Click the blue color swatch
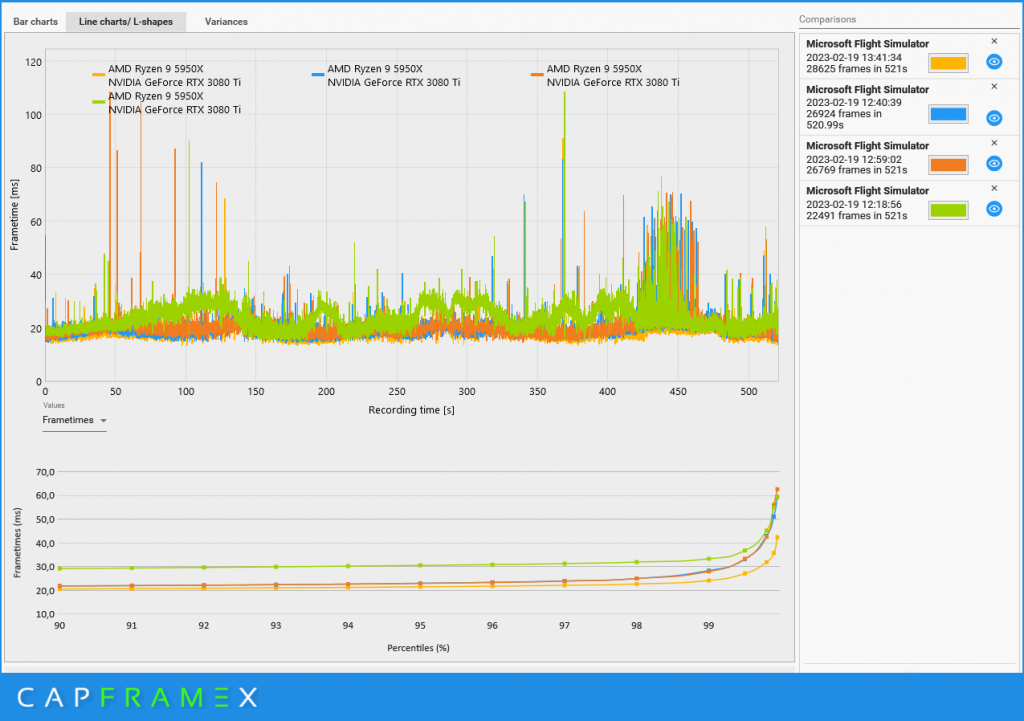Screen dimensions: 1024x721 pos(948,114)
